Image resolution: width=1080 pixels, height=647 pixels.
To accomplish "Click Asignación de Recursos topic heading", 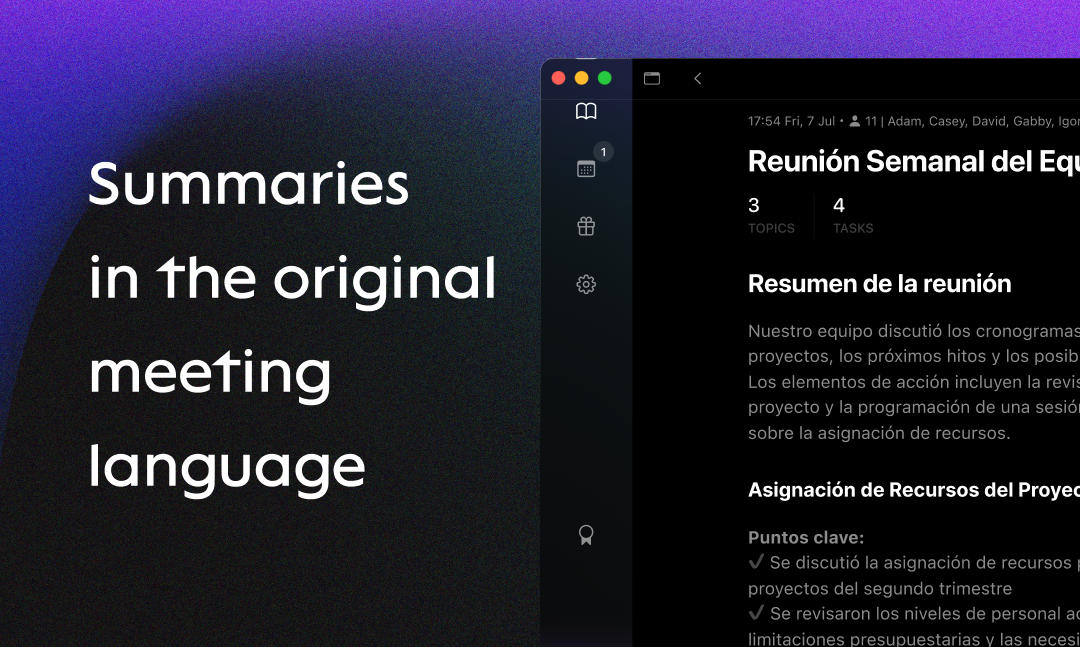I will point(914,490).
